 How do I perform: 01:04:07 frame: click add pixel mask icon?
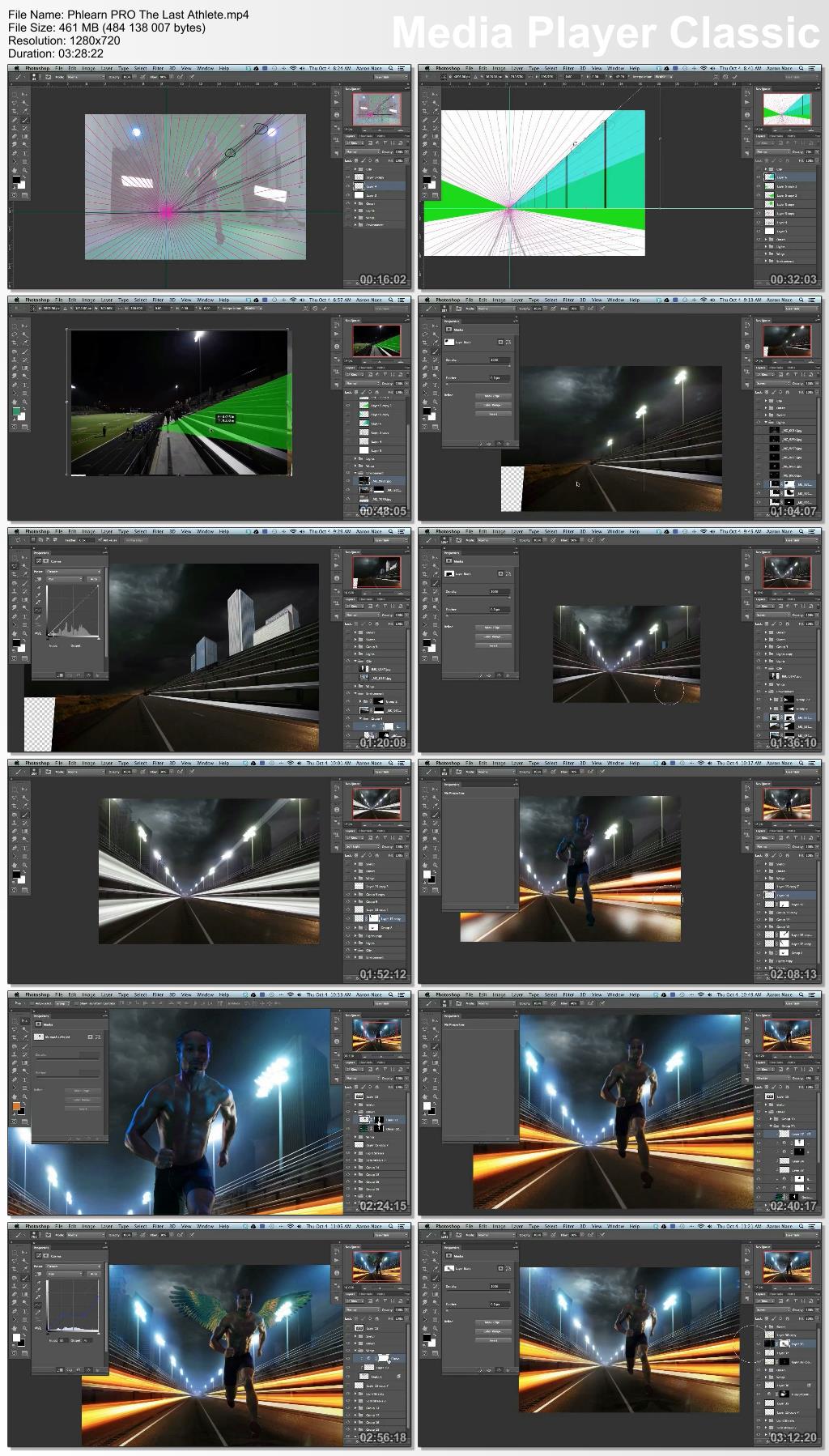[x=500, y=342]
